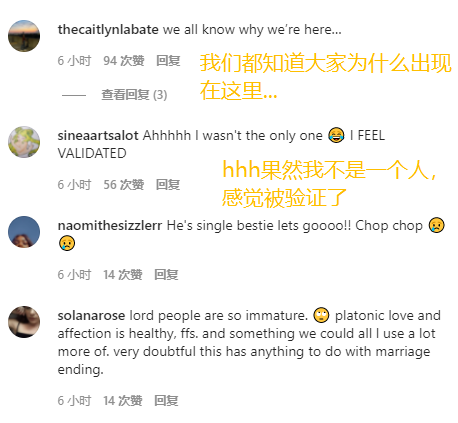Visit solanarose username link
The height and width of the screenshot is (423, 458).
(91, 316)
